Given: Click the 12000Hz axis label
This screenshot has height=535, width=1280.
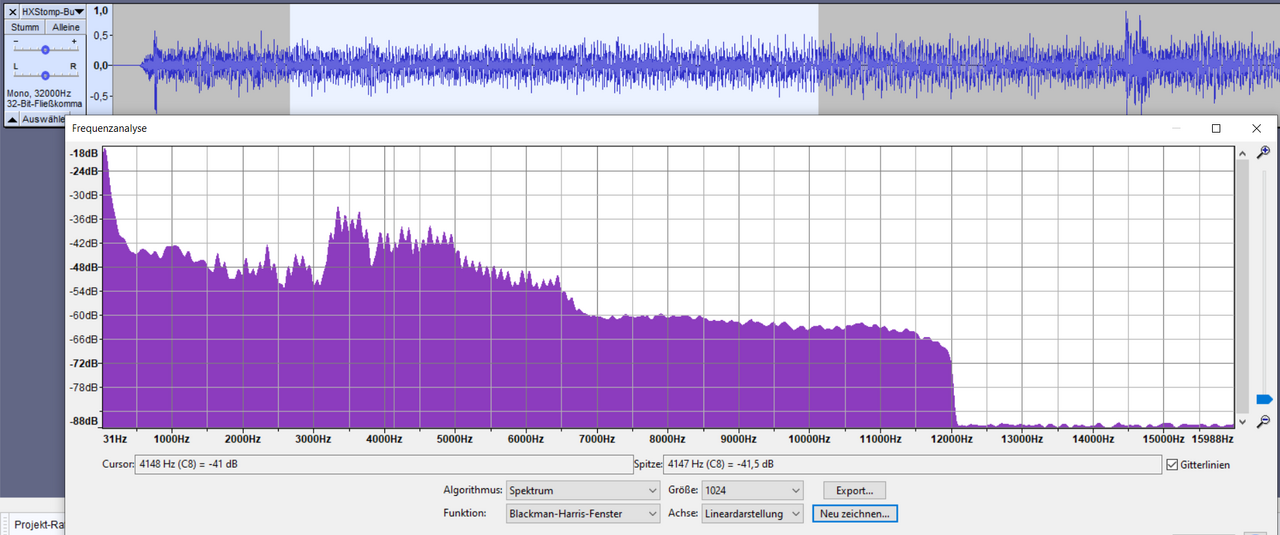Looking at the screenshot, I should pos(951,439).
